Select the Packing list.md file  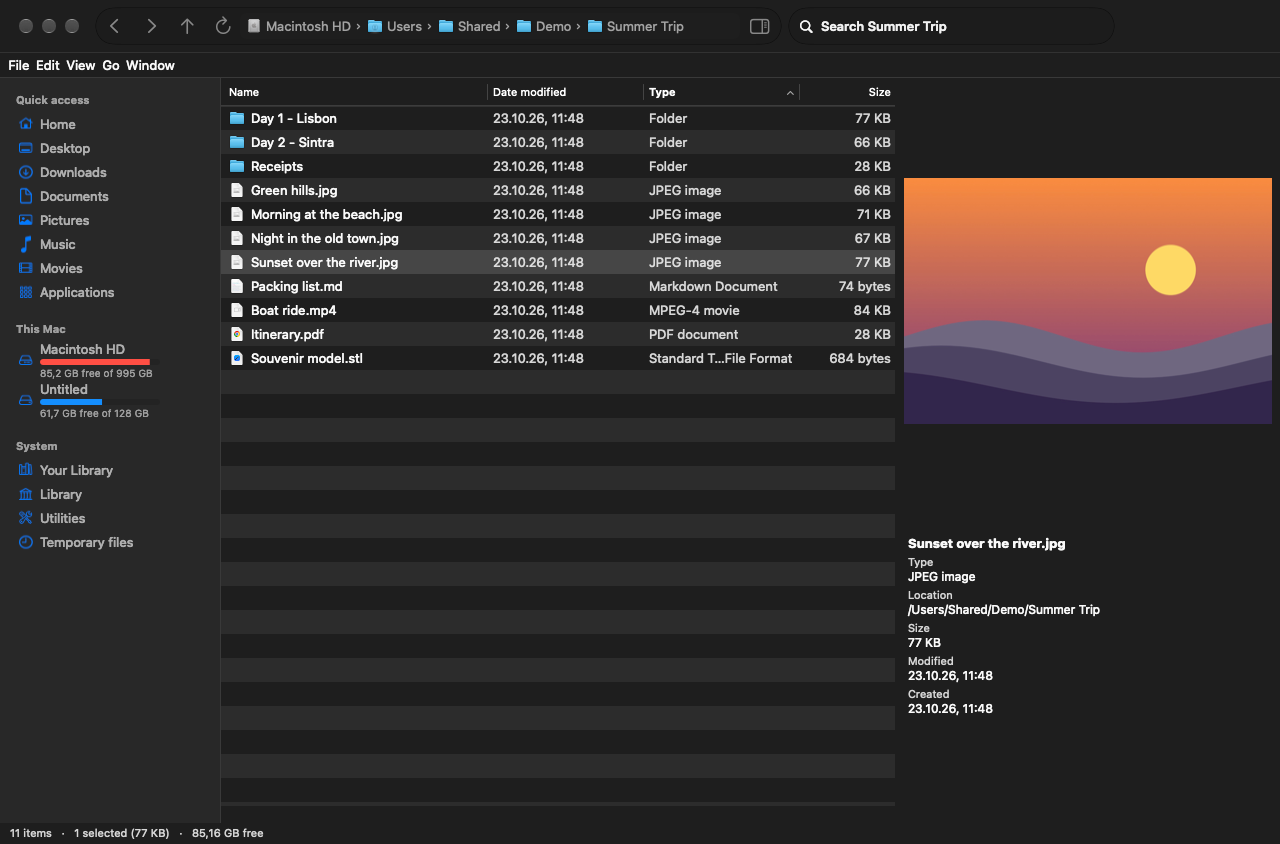click(x=558, y=286)
